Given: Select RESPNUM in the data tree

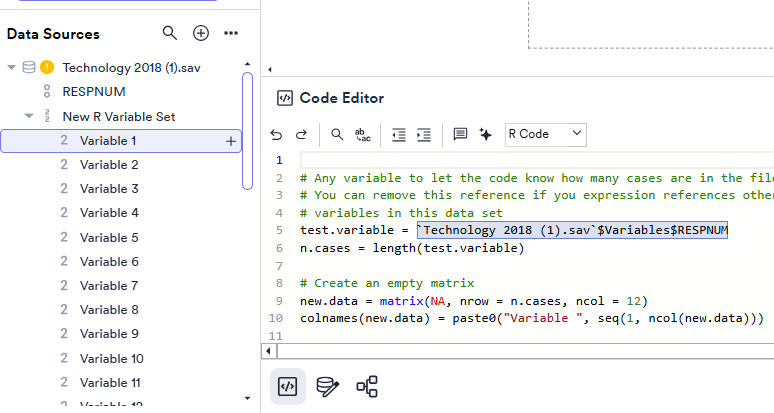Looking at the screenshot, I should coord(93,92).
